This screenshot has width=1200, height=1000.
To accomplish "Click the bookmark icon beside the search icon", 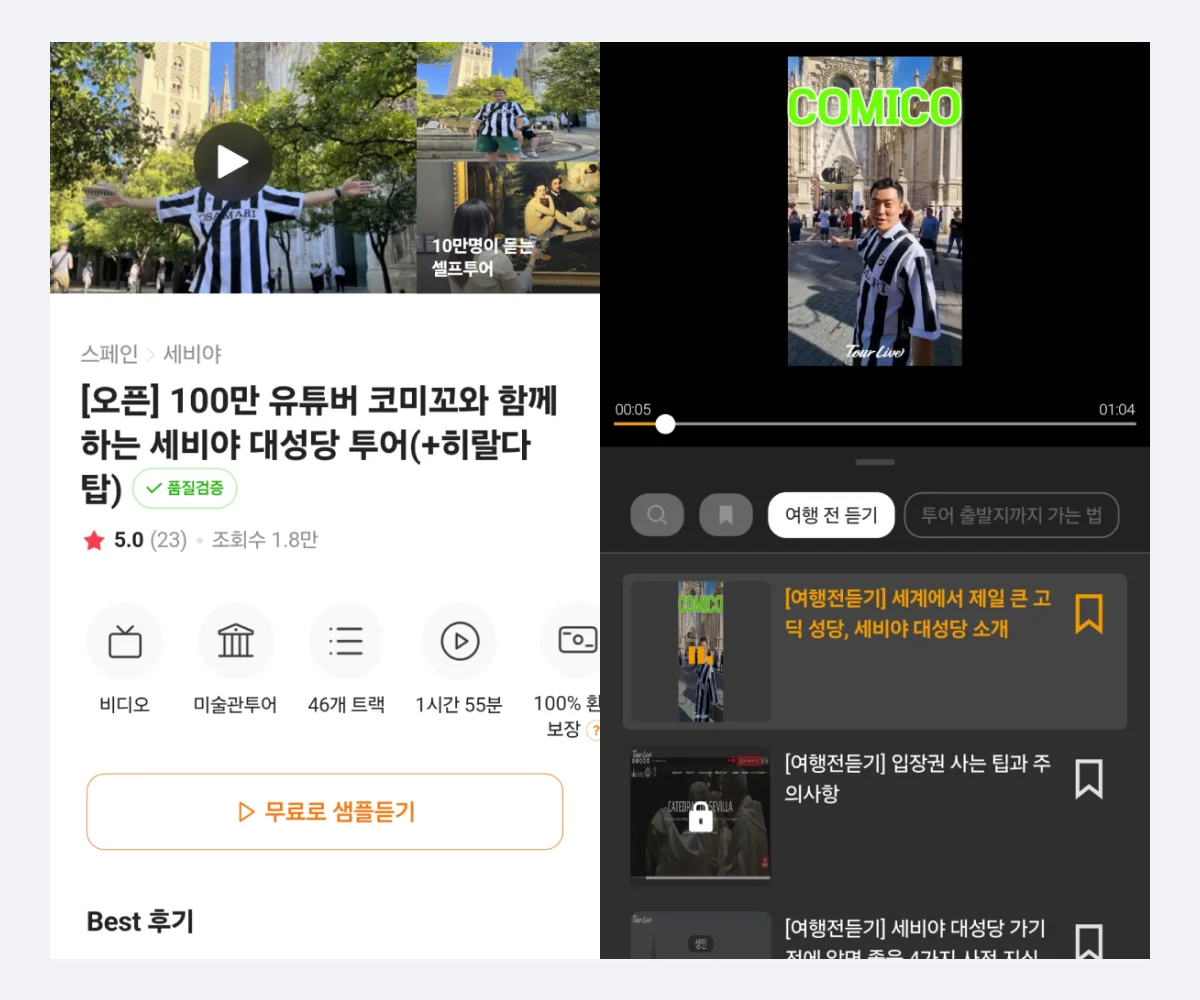I will (726, 514).
